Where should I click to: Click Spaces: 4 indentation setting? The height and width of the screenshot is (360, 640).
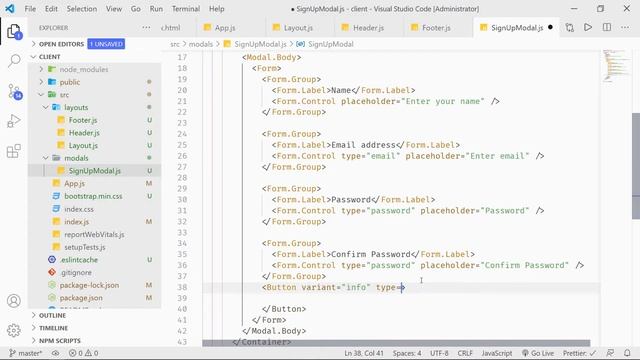[407, 353]
